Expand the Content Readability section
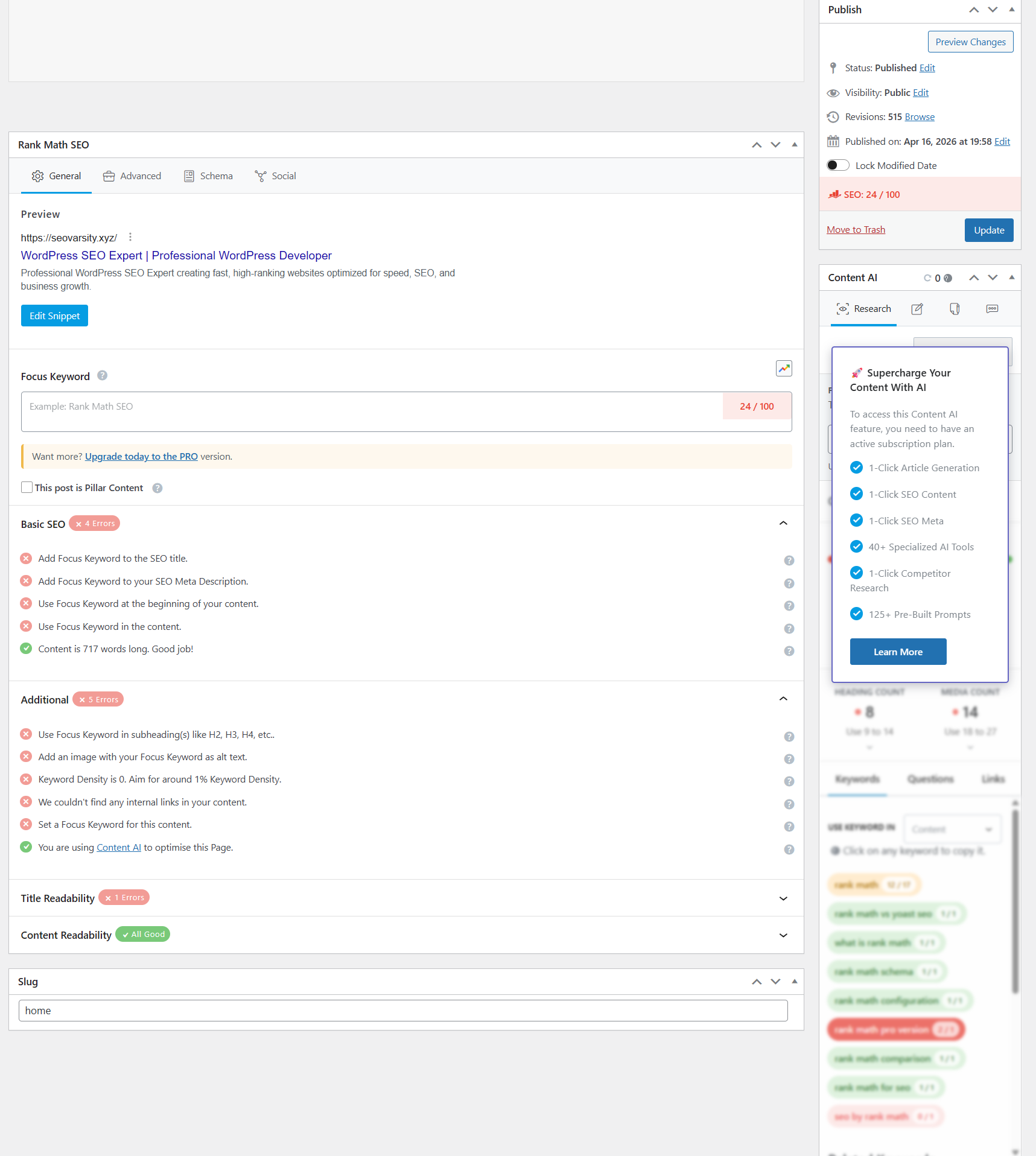This screenshot has width=1036, height=1156. click(x=783, y=935)
